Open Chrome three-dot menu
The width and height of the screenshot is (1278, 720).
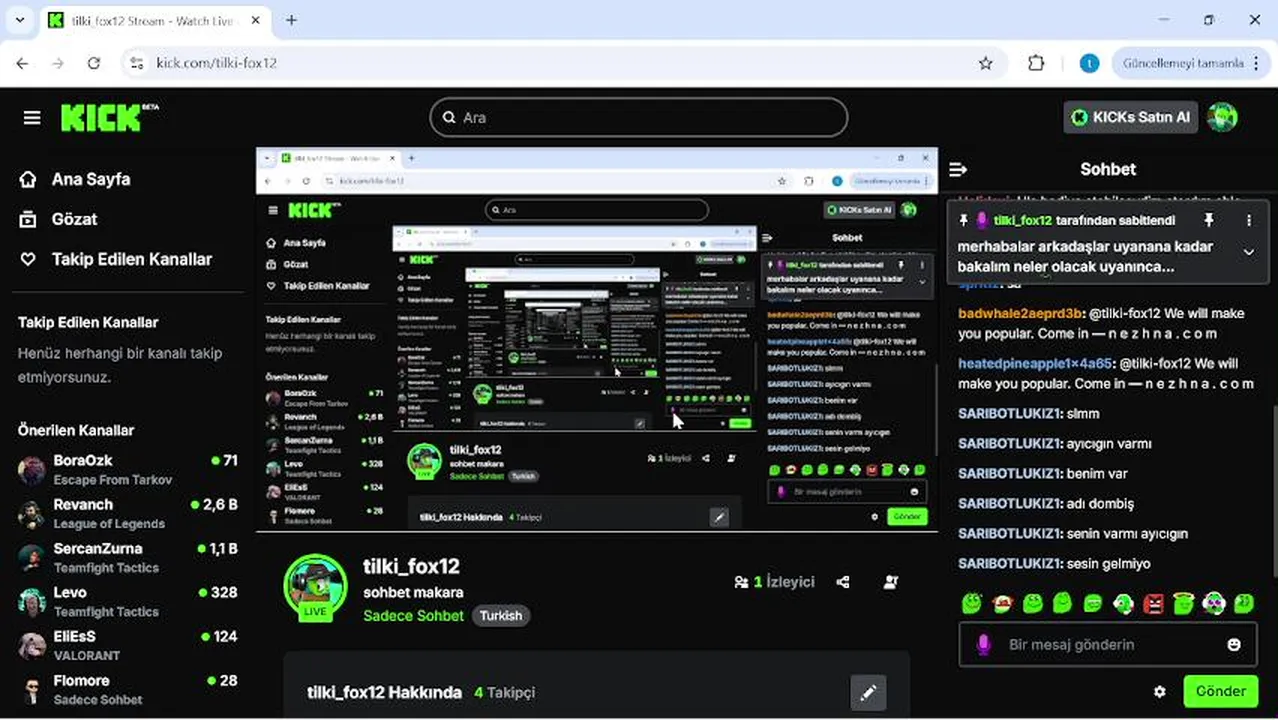1258,63
